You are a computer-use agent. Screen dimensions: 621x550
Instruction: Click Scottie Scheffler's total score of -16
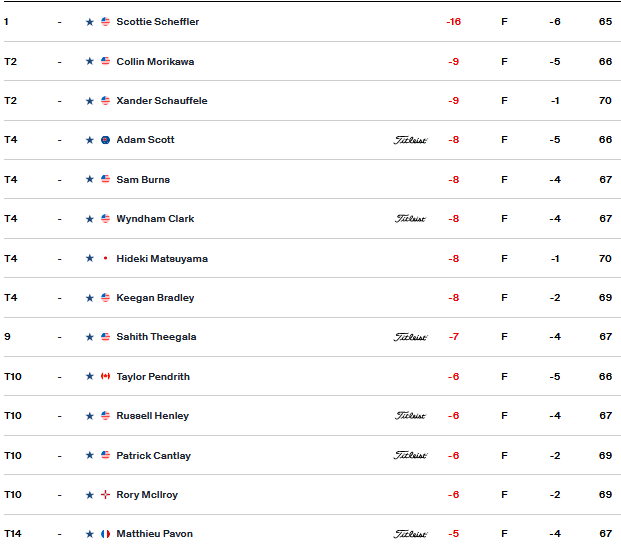pos(453,22)
